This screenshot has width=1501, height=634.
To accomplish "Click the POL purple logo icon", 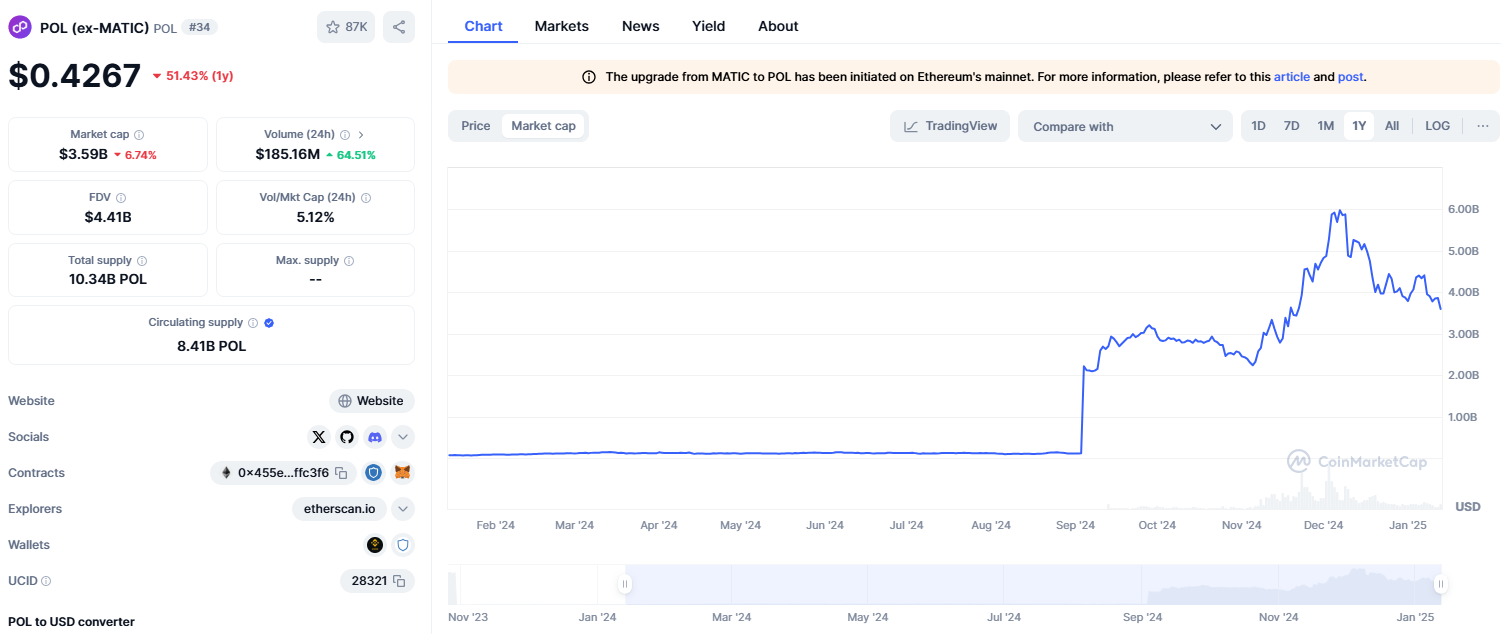I will click(x=20, y=27).
